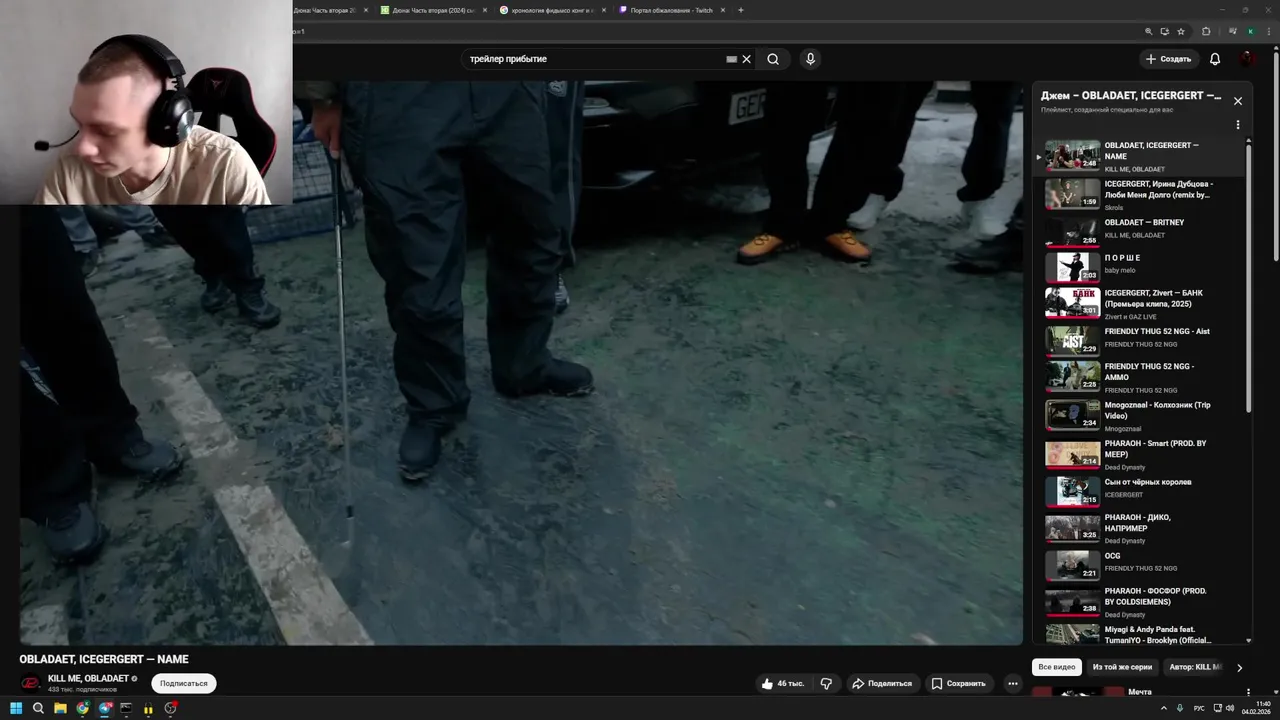Click the Создать button
The width and height of the screenshot is (1280, 720).
point(1169,59)
